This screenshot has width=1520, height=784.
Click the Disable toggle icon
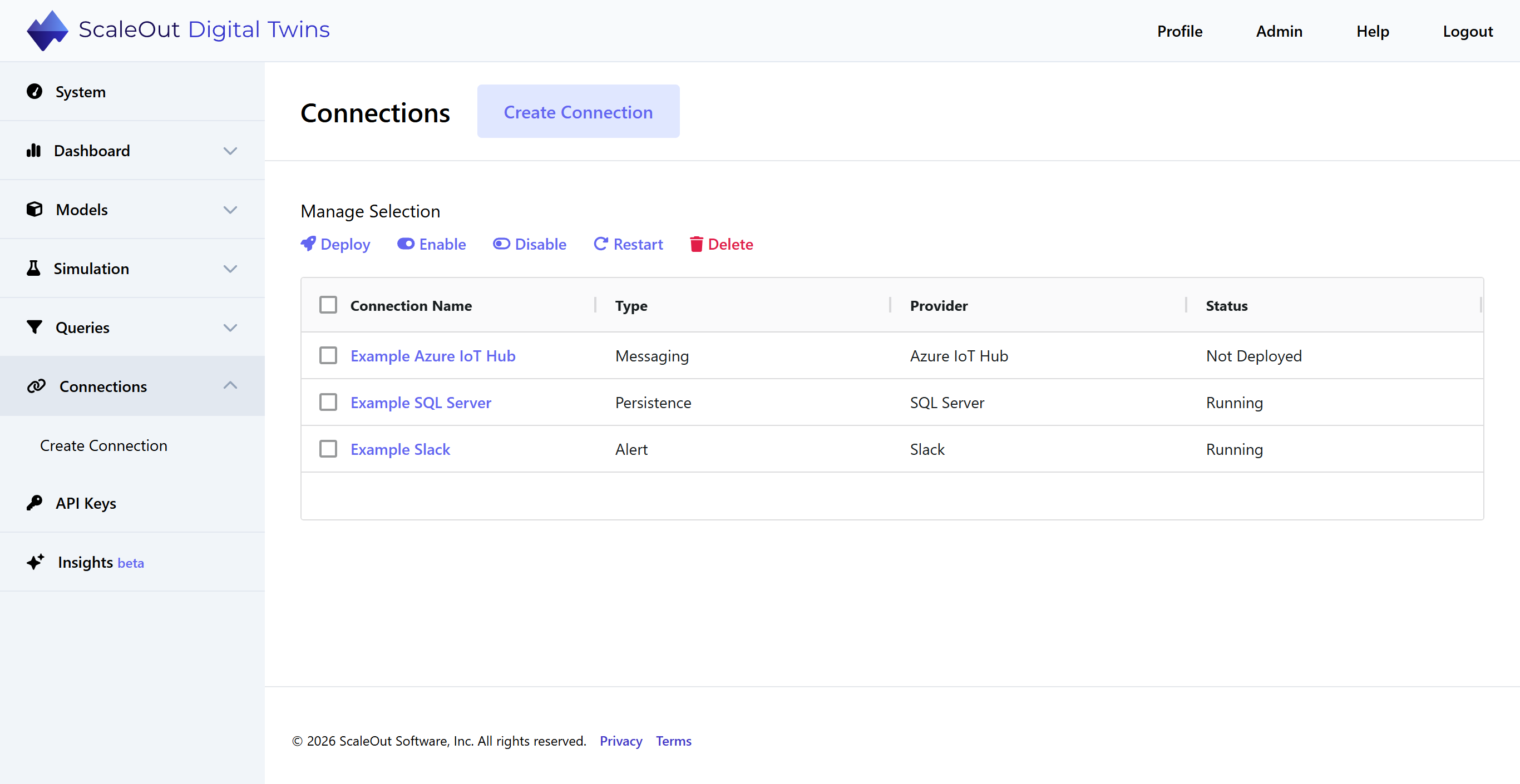[x=501, y=244]
